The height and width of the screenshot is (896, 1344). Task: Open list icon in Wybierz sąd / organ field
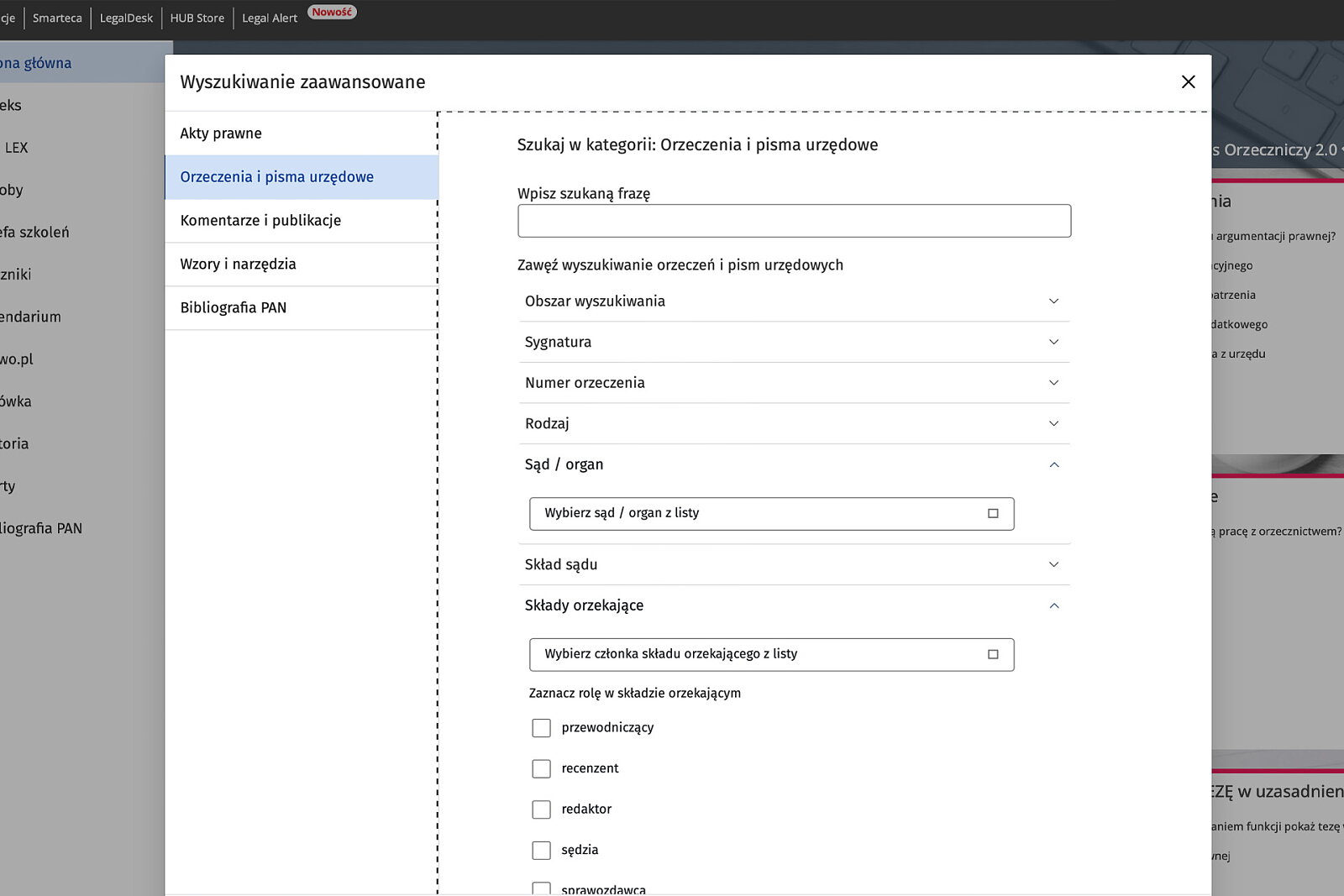click(x=993, y=513)
